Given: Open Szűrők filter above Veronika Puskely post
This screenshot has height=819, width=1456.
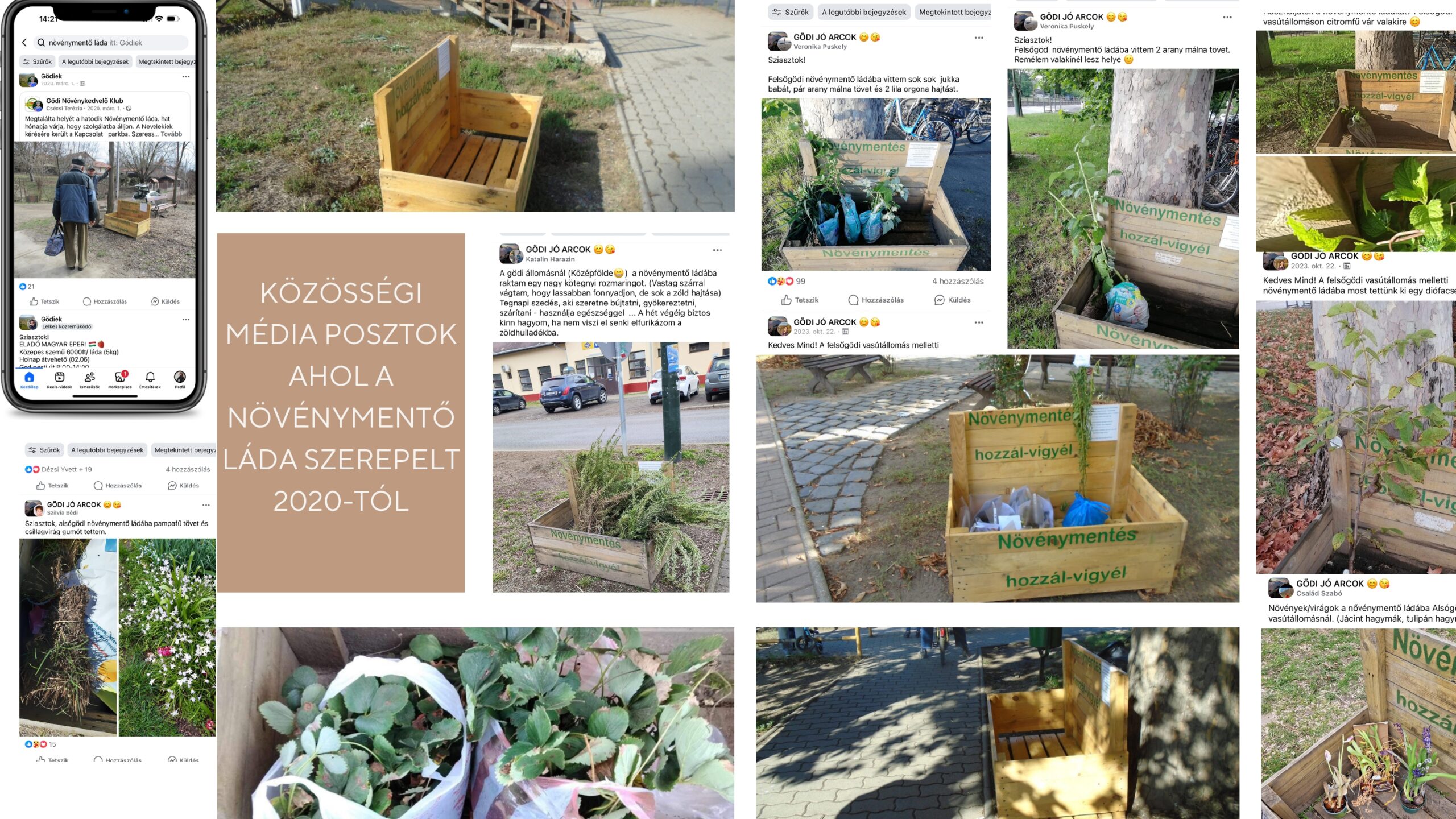Looking at the screenshot, I should point(791,12).
